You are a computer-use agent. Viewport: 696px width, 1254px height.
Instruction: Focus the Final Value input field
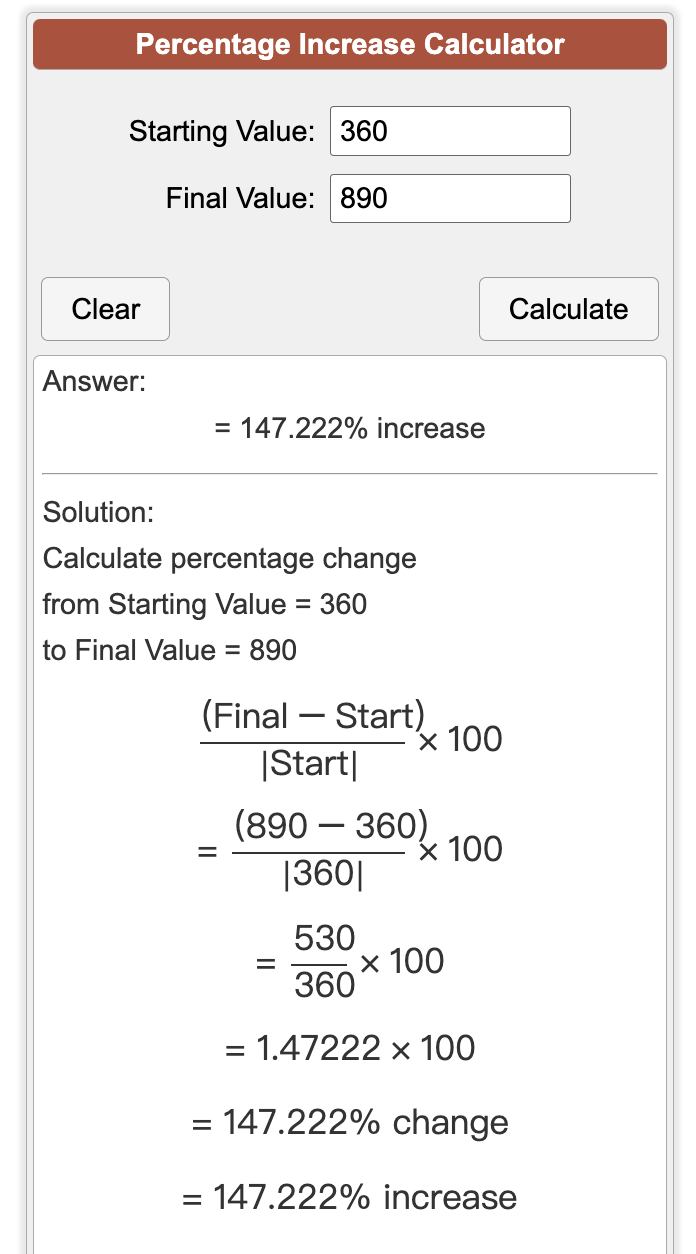(x=450, y=198)
